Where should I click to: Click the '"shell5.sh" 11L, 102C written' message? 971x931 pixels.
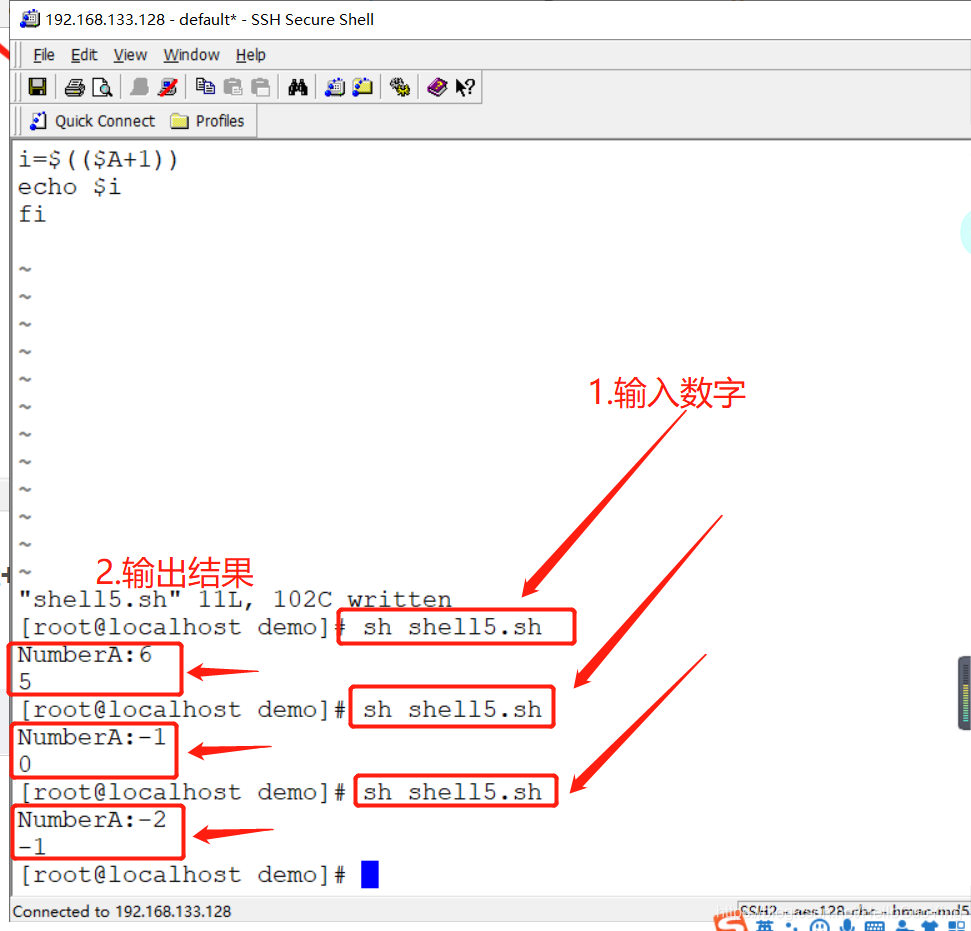click(x=235, y=600)
